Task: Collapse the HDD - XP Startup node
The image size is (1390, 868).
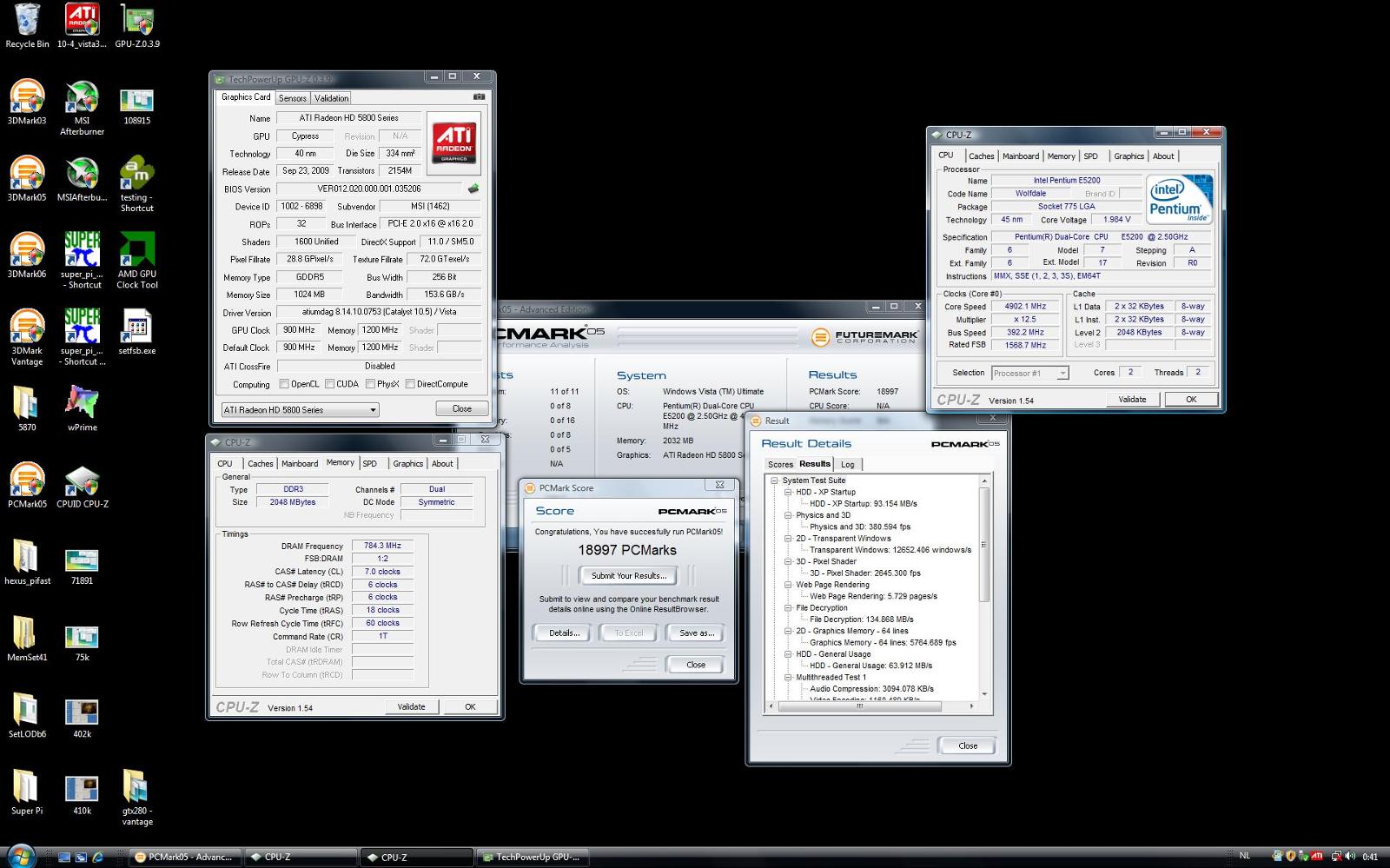Action: 788,492
